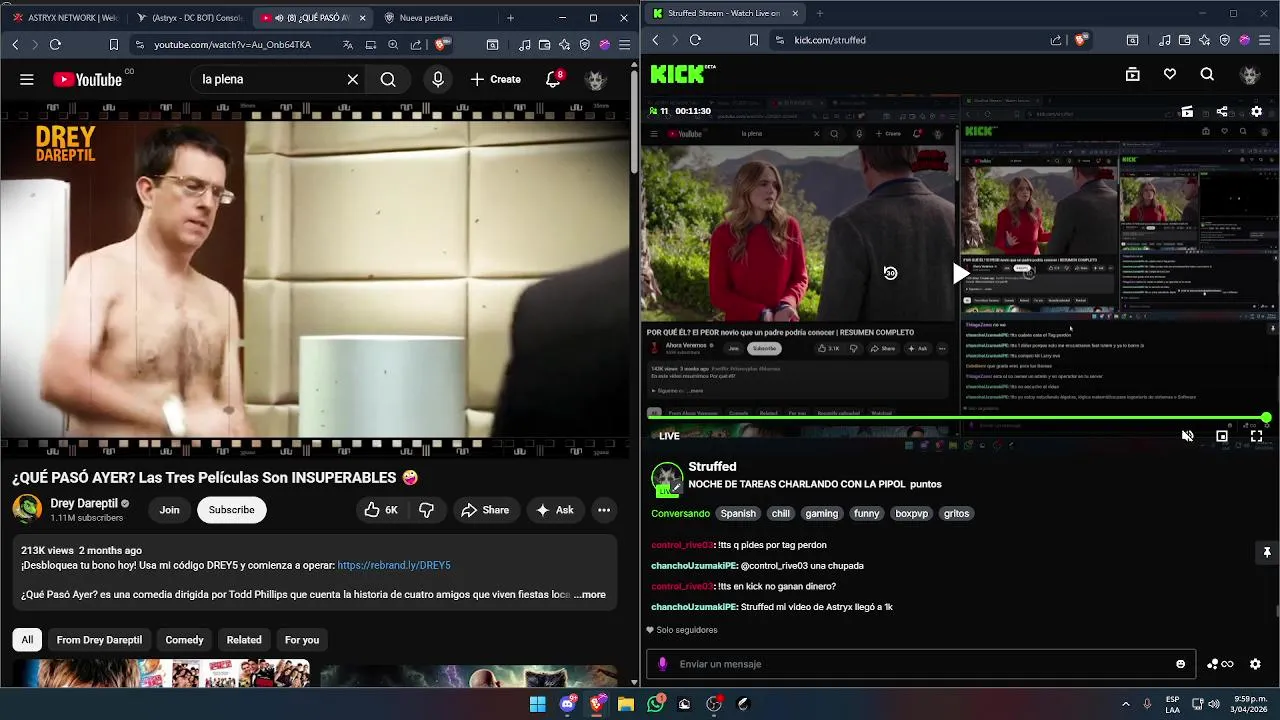Image resolution: width=1280 pixels, height=720 pixels.
Task: Expand the description with ...more
Action: point(590,594)
